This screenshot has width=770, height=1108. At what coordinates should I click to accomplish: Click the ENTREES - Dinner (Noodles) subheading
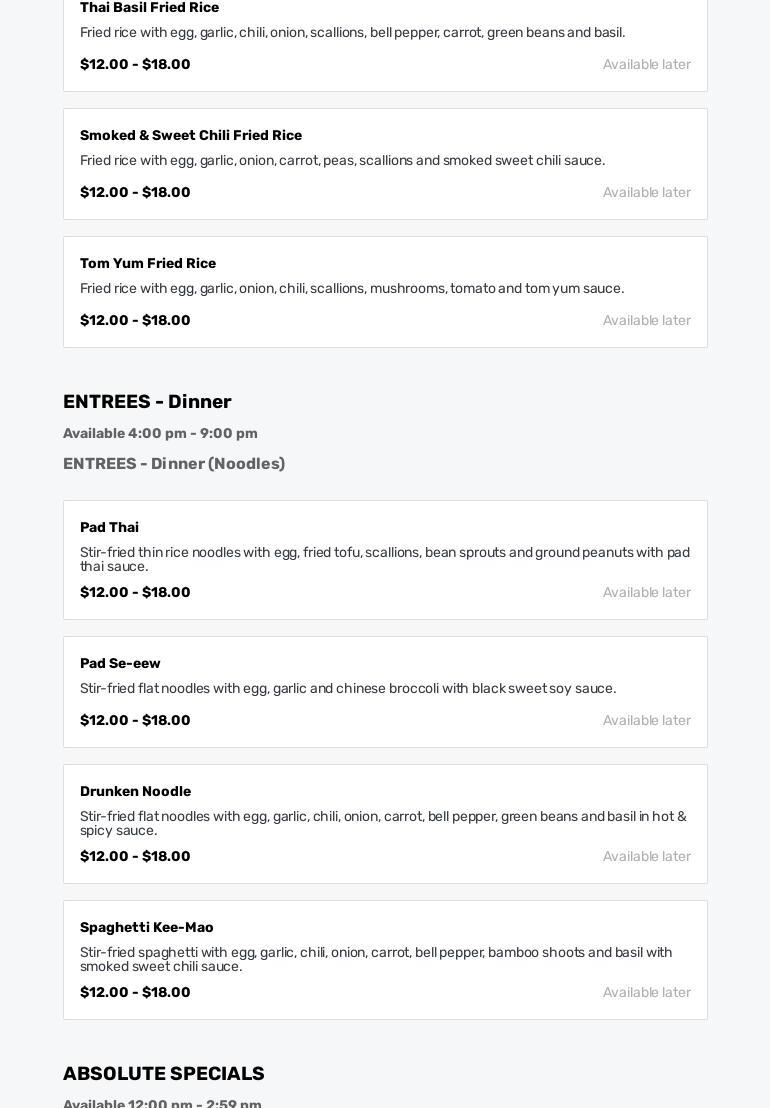[x=174, y=464]
